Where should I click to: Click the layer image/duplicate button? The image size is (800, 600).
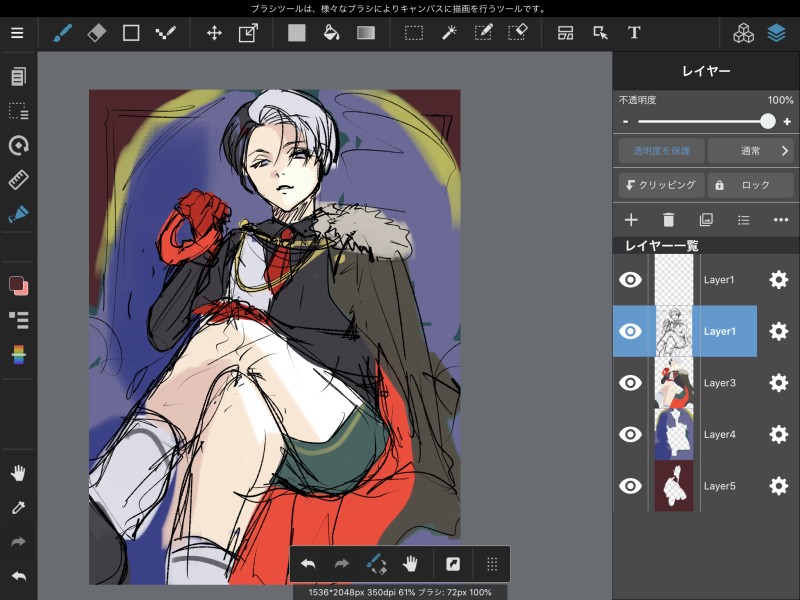[x=706, y=220]
